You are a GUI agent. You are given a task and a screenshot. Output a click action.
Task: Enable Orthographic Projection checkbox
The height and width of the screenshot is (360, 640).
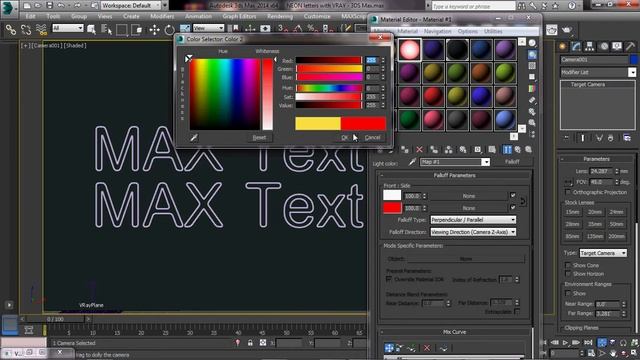pyautogui.click(x=568, y=192)
